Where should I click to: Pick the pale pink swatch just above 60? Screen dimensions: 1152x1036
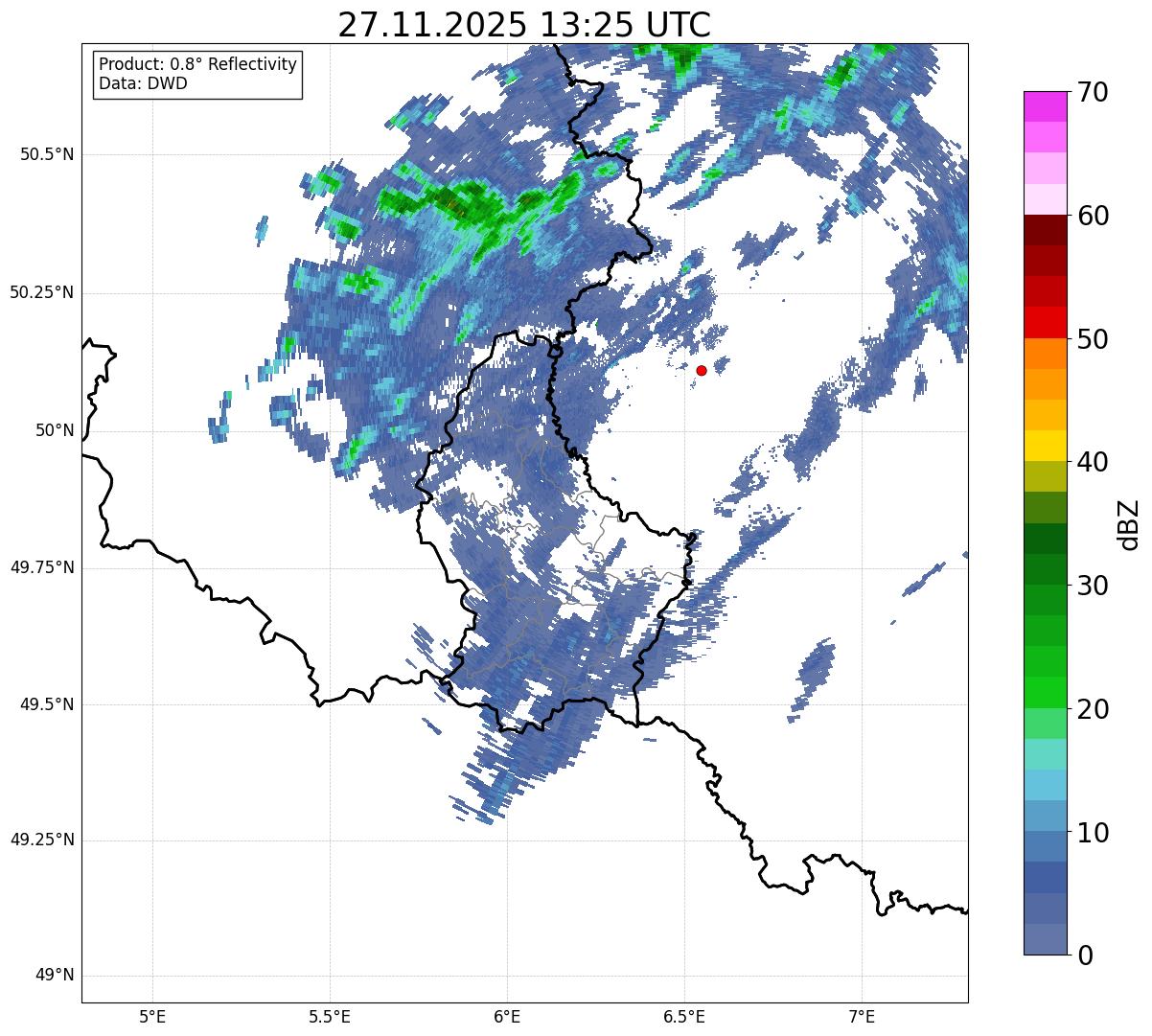tap(1044, 199)
